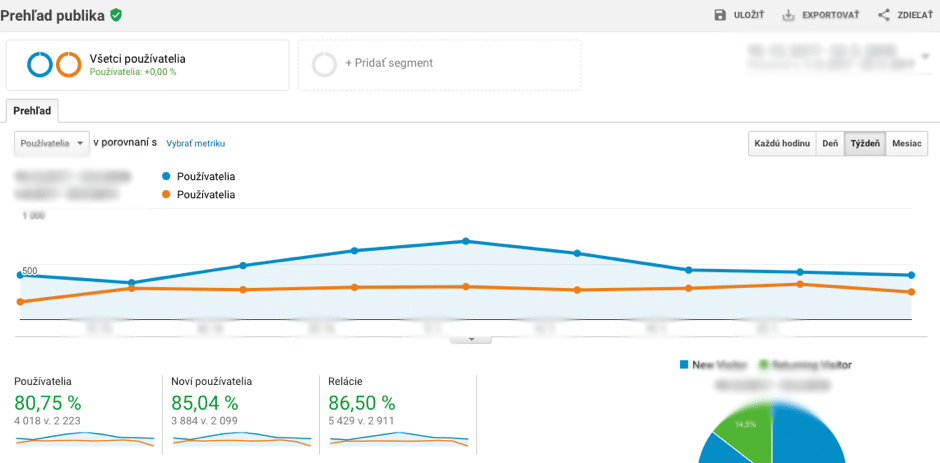Select Mesiac granularity

tap(906, 144)
